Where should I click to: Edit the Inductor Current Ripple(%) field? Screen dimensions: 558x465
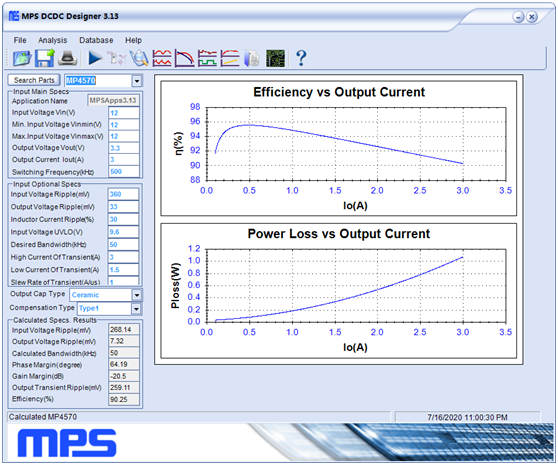click(123, 220)
